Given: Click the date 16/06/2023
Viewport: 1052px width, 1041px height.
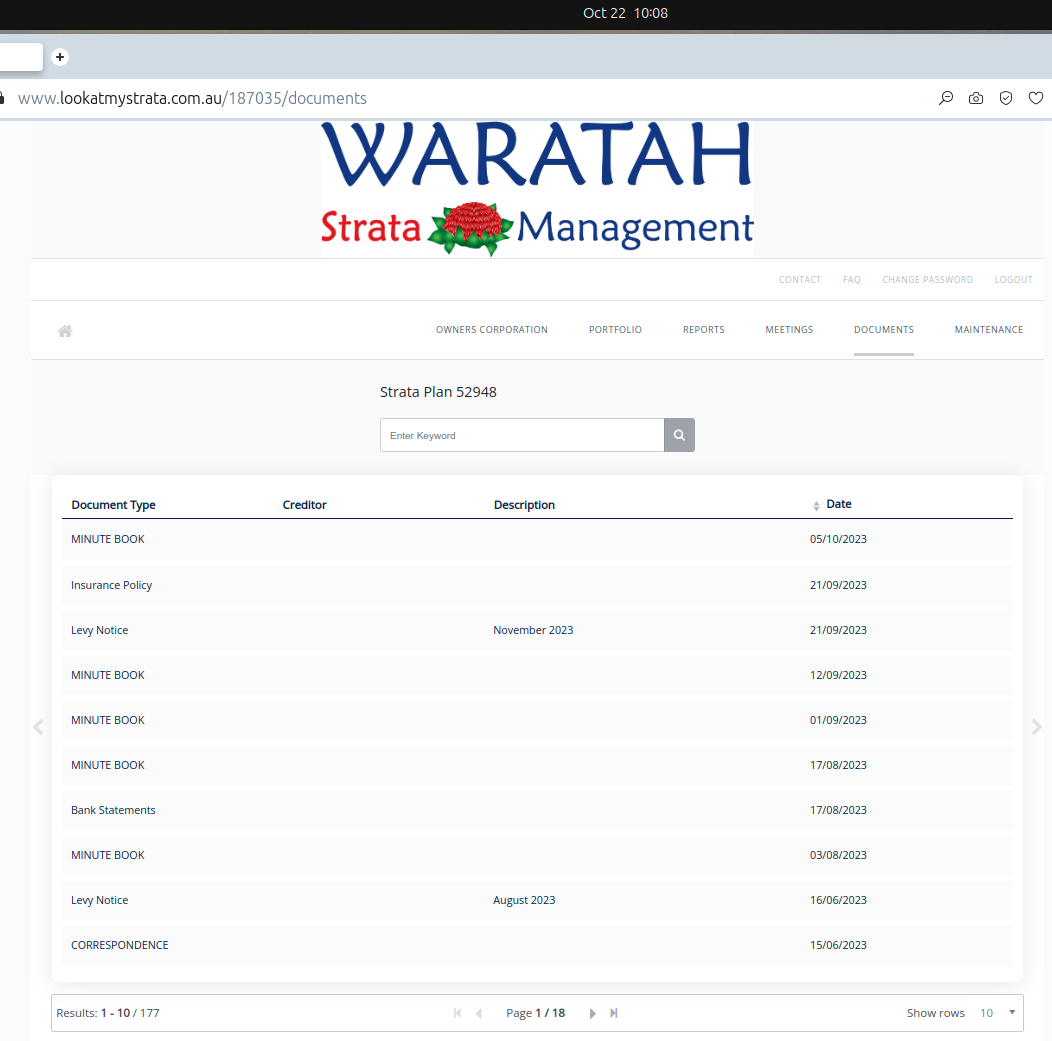Looking at the screenshot, I should pos(838,899).
